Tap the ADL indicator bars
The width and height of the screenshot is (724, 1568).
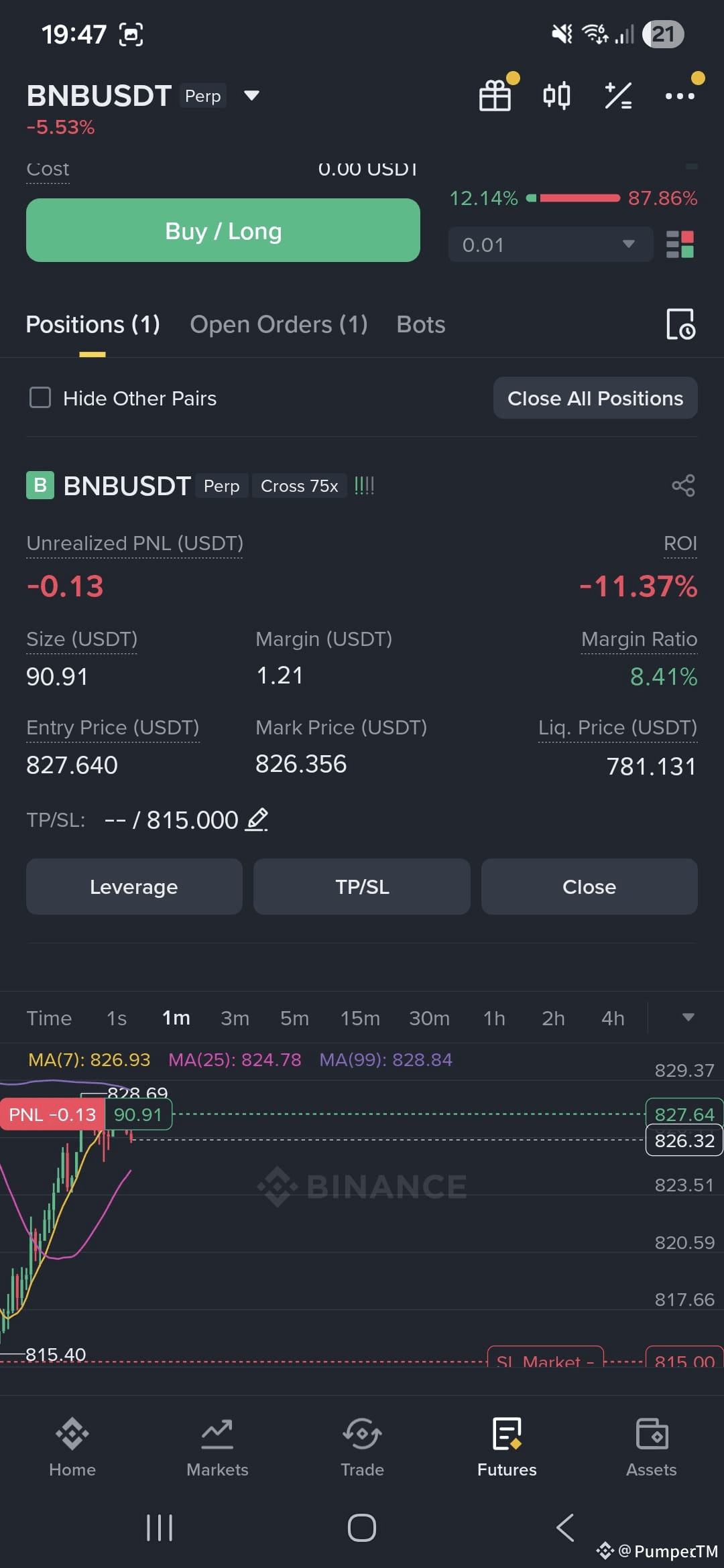tap(364, 486)
